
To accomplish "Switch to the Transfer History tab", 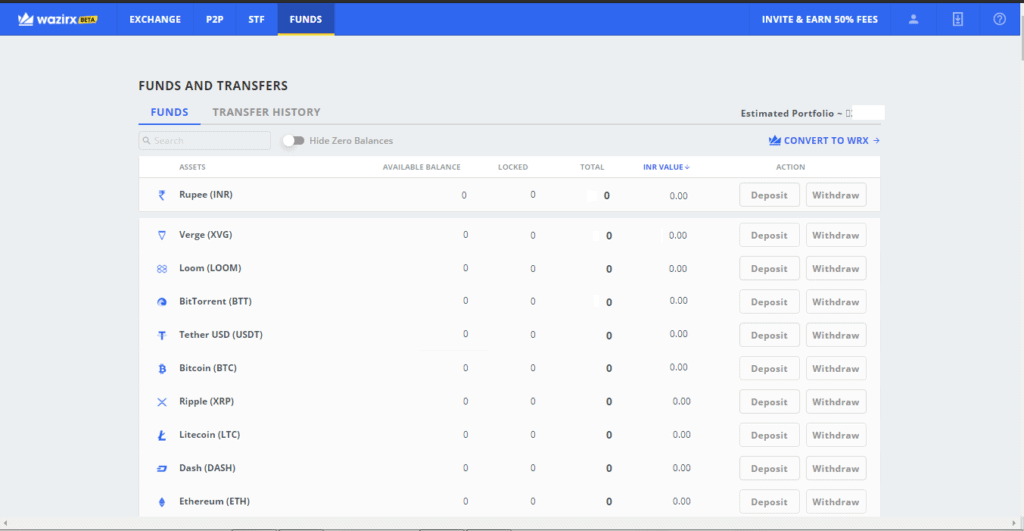I will point(266,112).
